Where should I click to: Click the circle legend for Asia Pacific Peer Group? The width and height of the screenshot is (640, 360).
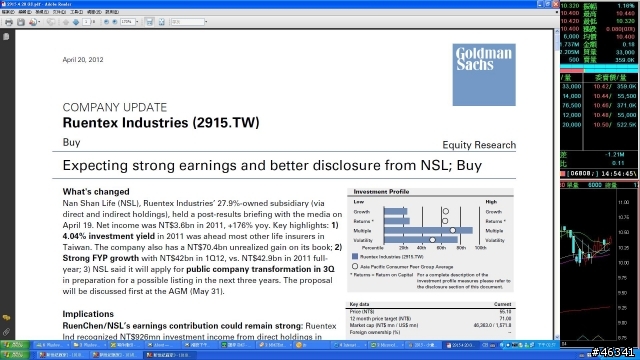(x=355, y=266)
